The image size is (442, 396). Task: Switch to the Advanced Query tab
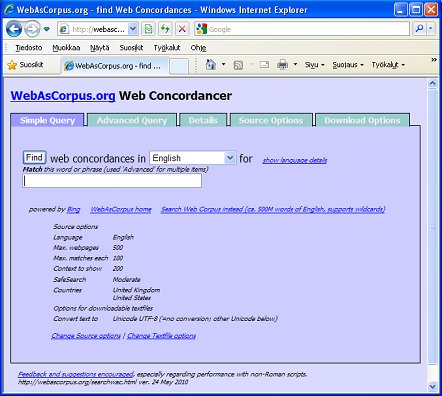point(132,120)
